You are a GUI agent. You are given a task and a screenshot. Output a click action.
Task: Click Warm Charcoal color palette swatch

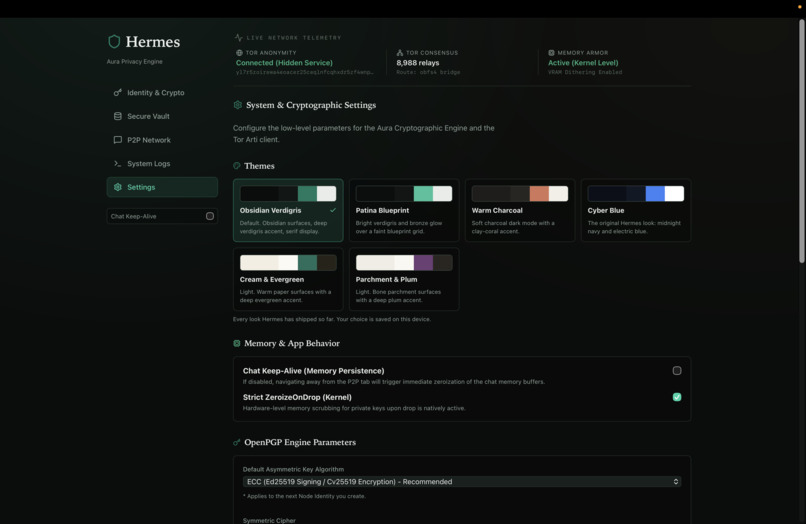pyautogui.click(x=520, y=194)
